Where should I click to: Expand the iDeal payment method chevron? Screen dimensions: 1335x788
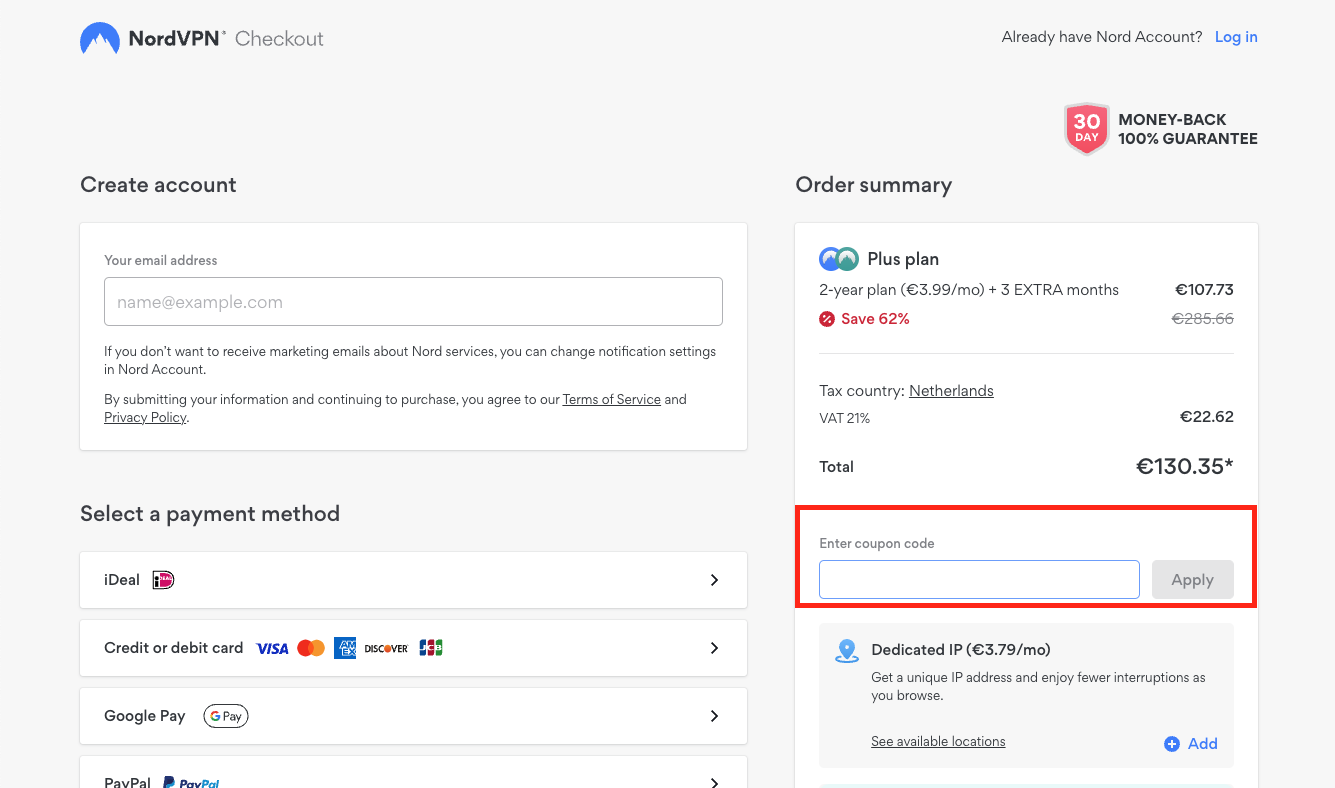coord(714,580)
